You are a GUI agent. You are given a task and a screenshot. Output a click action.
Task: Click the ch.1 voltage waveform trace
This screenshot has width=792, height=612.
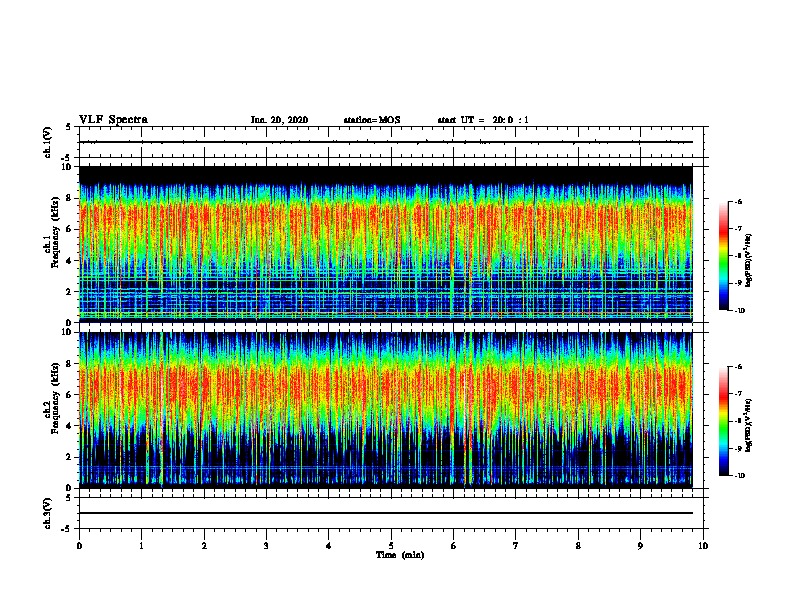tap(386, 142)
